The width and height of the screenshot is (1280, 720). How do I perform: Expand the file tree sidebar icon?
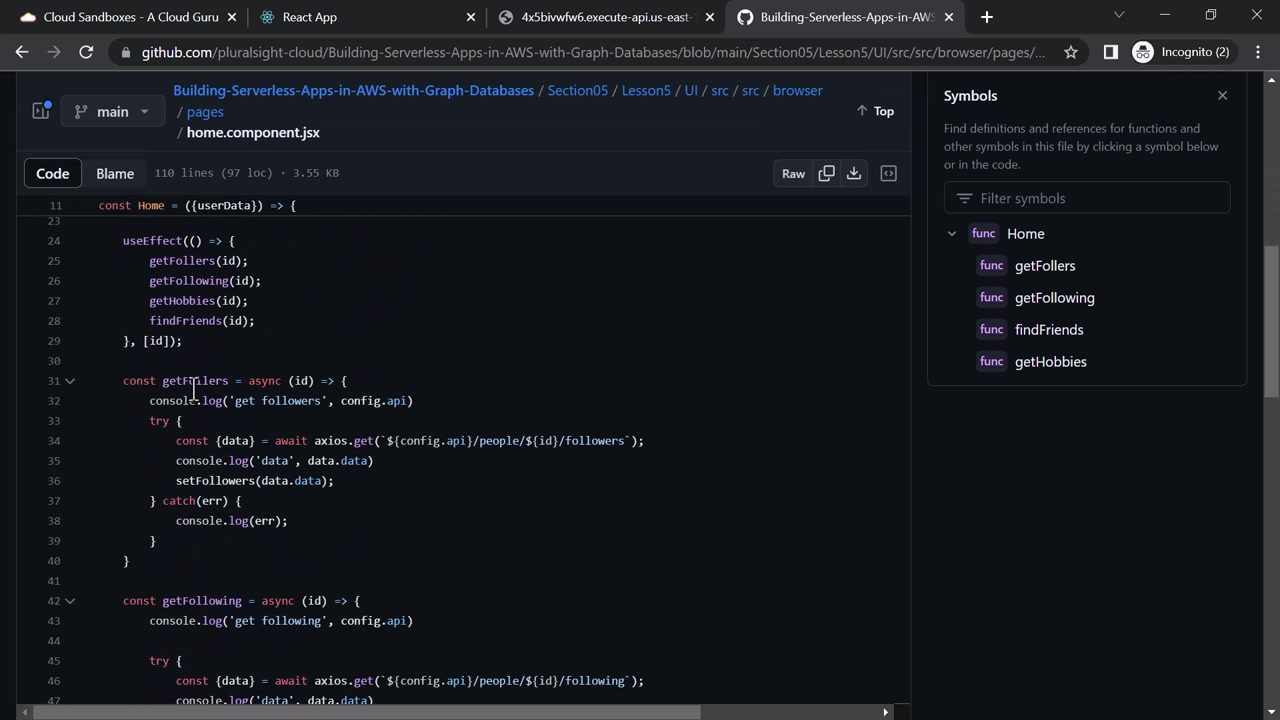41,111
